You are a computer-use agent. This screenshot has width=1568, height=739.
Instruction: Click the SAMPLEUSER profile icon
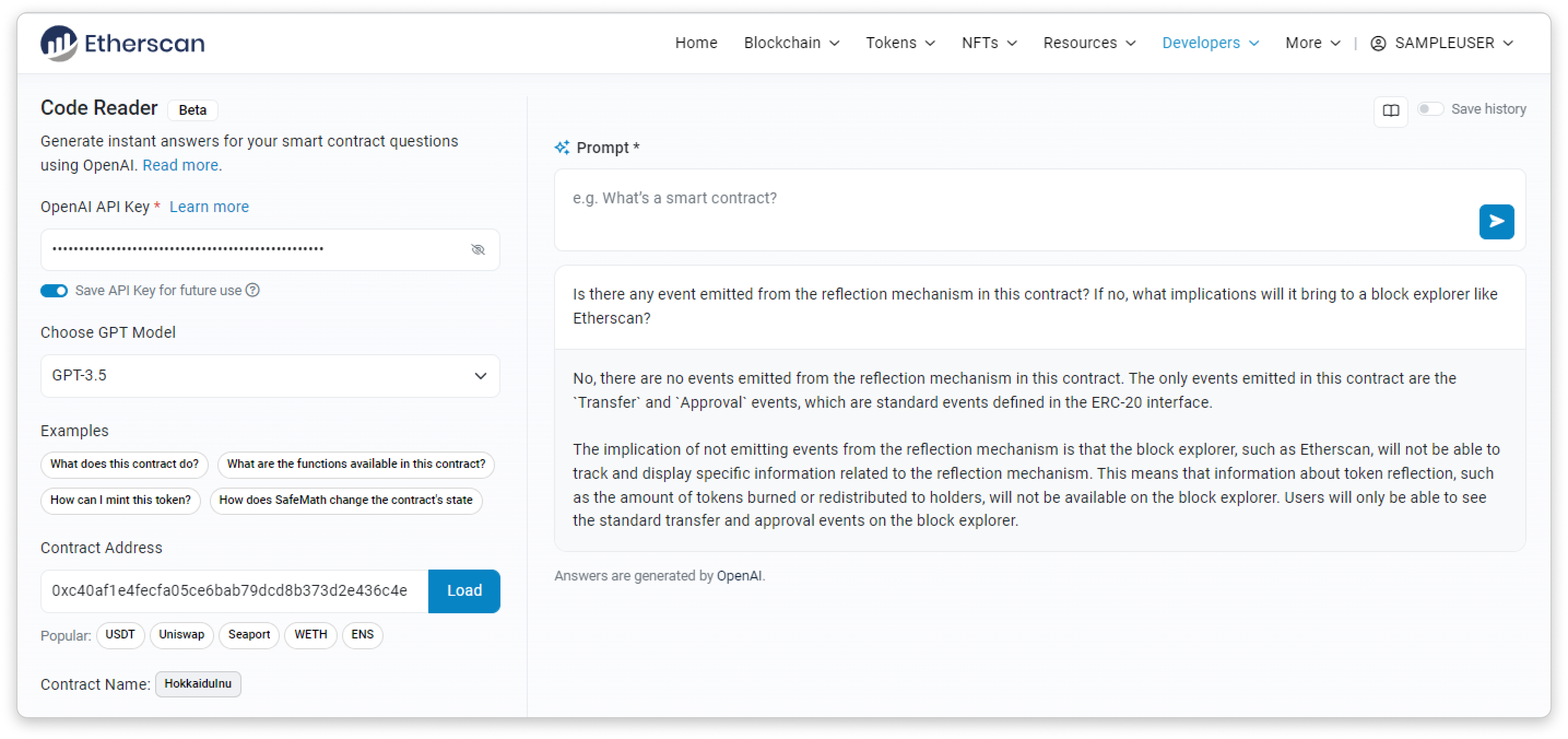[x=1377, y=43]
